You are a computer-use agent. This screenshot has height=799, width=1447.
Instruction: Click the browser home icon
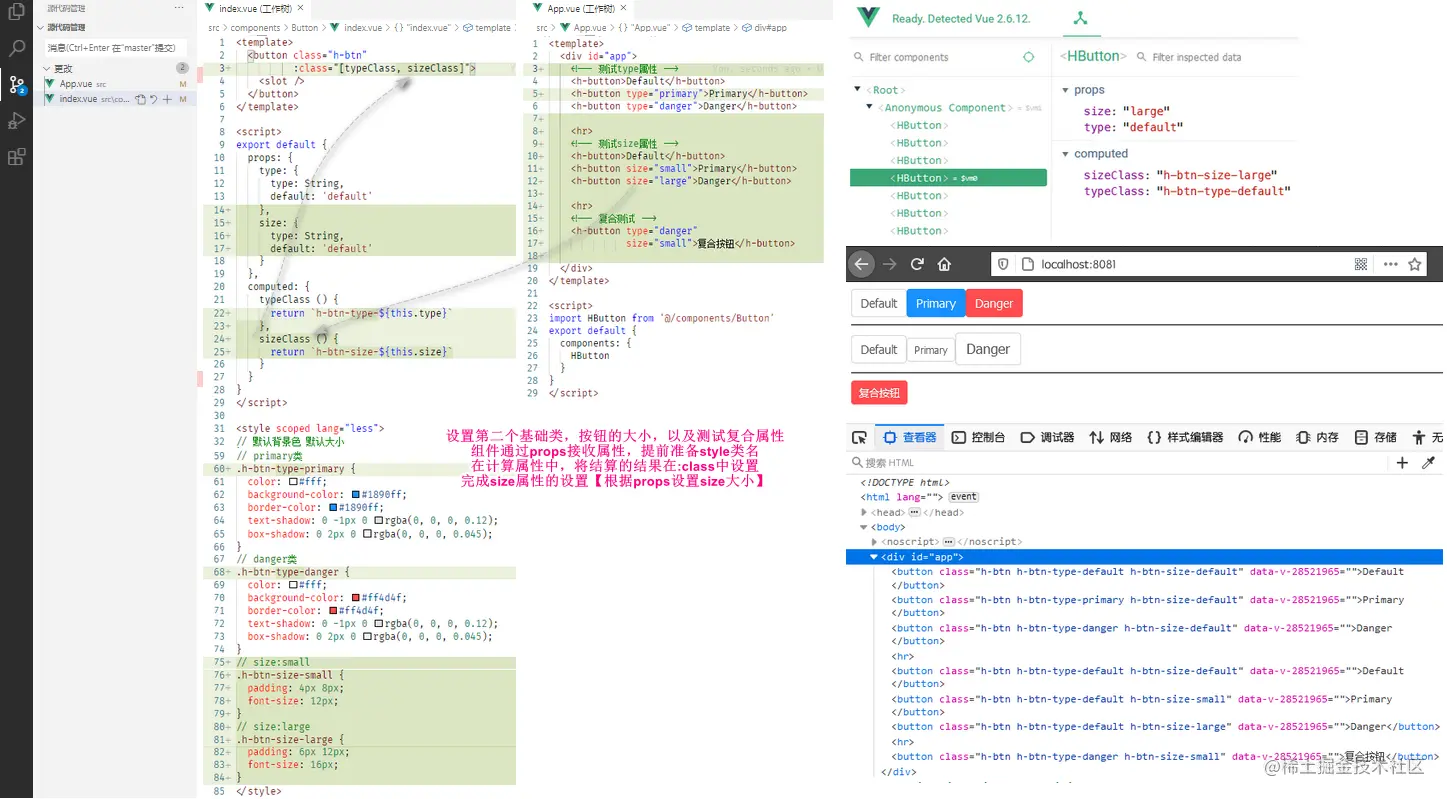944,264
